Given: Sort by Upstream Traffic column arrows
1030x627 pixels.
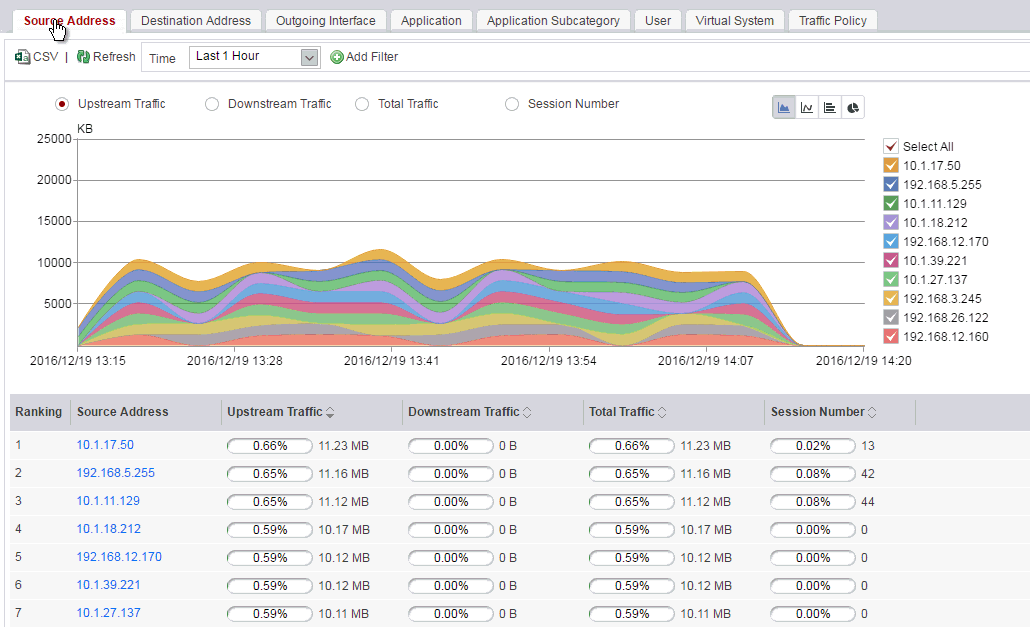Looking at the screenshot, I should pos(330,412).
